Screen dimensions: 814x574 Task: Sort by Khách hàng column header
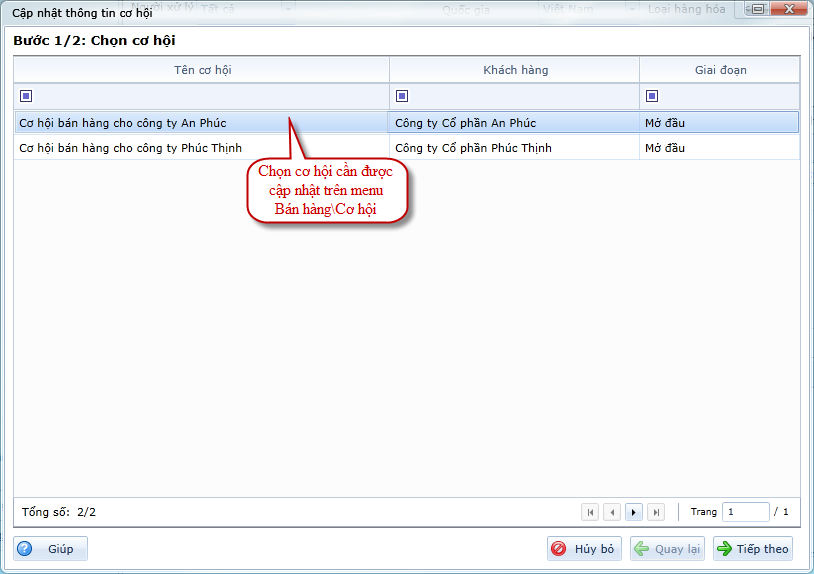click(515, 70)
